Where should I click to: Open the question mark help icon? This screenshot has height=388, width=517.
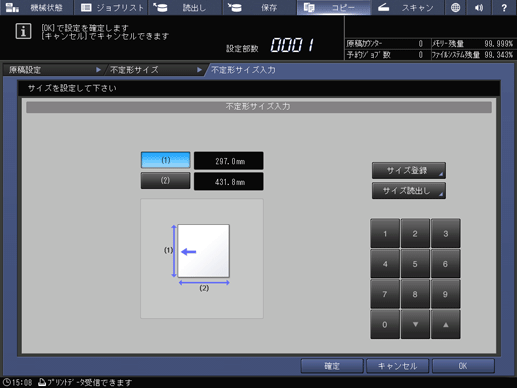(504, 7)
